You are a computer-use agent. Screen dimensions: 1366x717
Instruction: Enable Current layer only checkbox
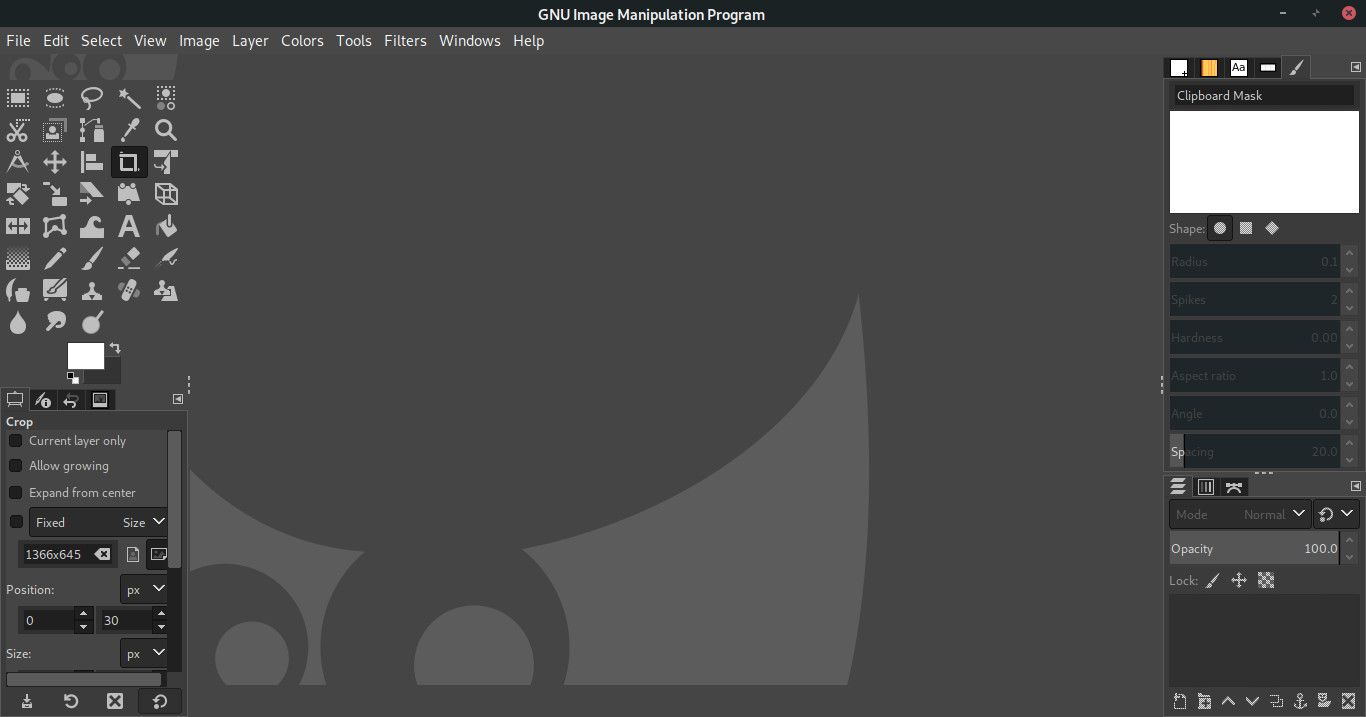click(16, 441)
